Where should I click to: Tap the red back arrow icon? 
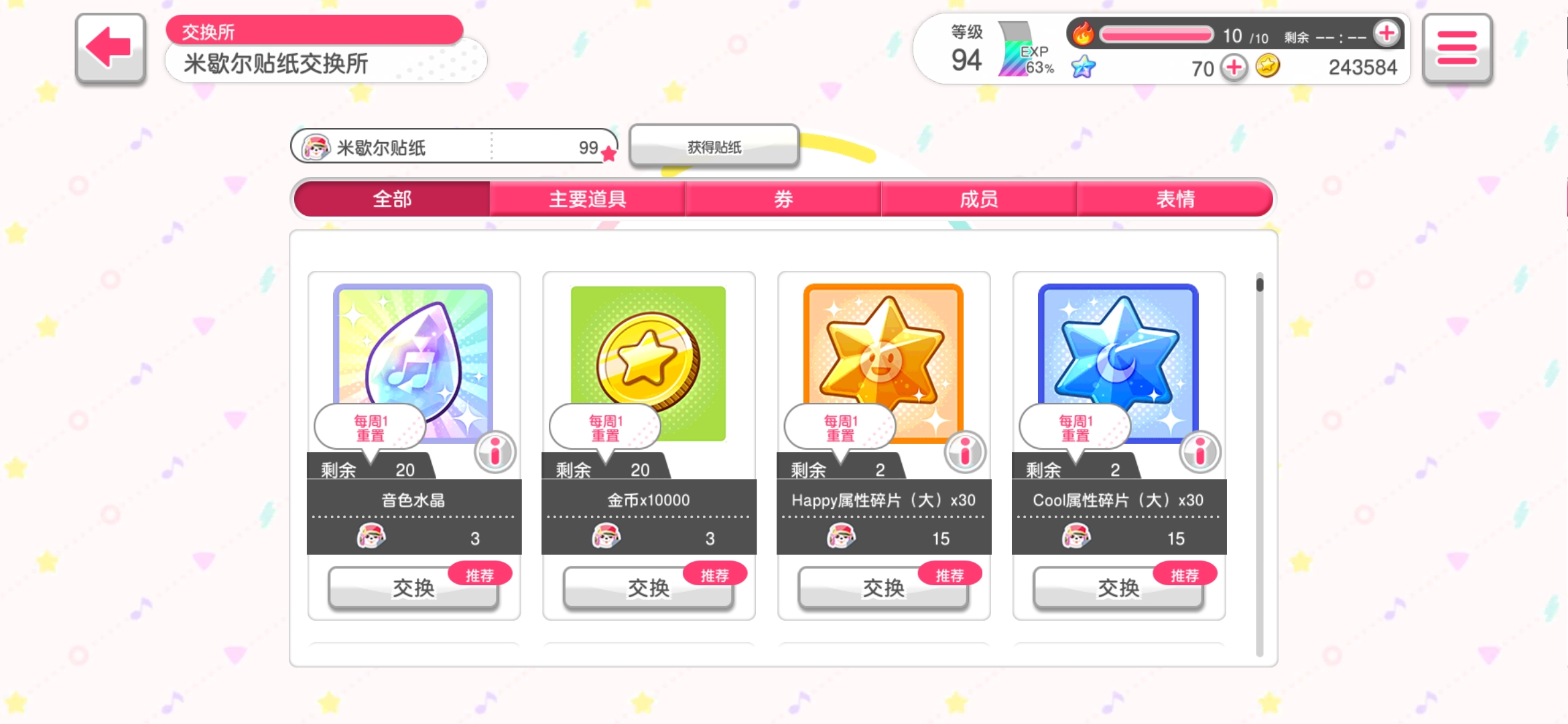tap(111, 49)
